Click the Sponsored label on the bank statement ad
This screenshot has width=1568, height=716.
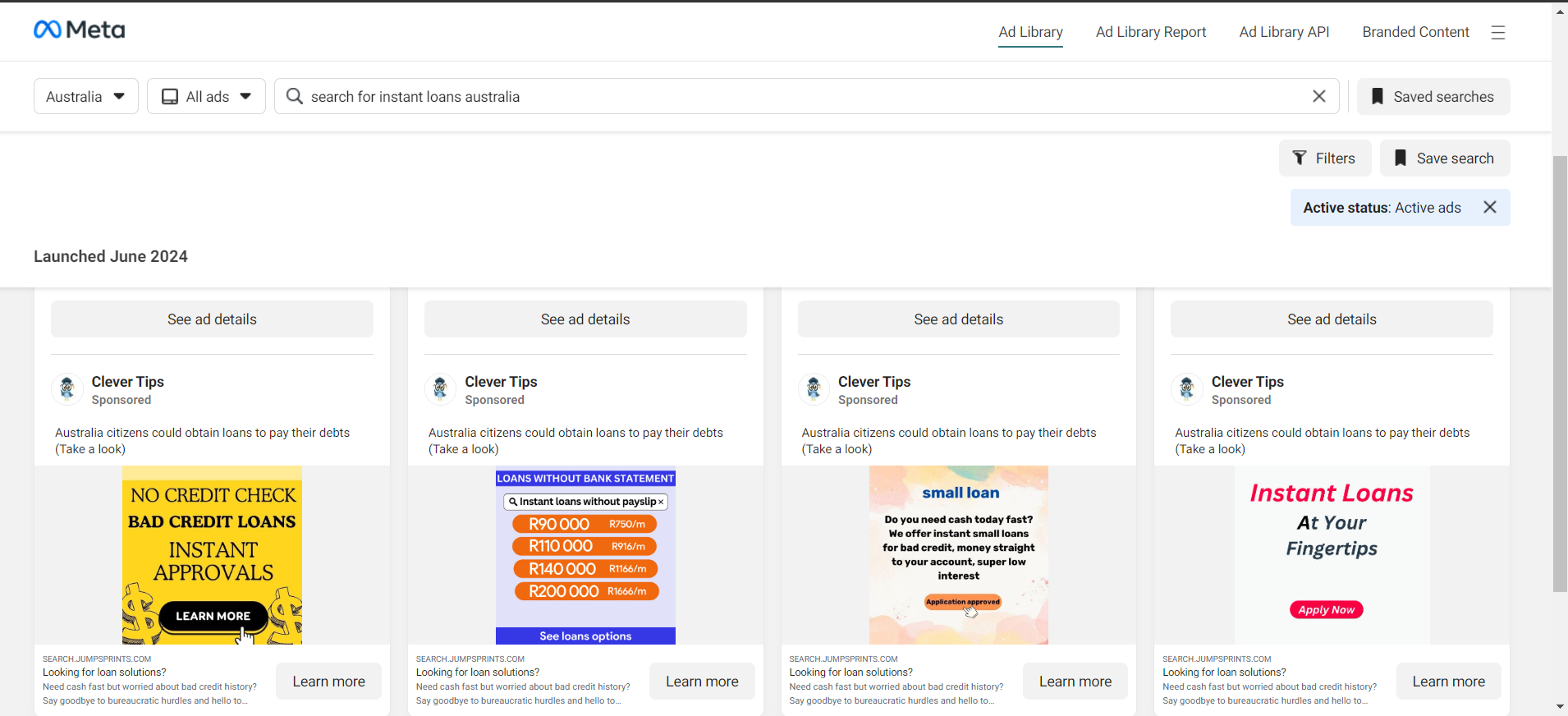[x=494, y=400]
